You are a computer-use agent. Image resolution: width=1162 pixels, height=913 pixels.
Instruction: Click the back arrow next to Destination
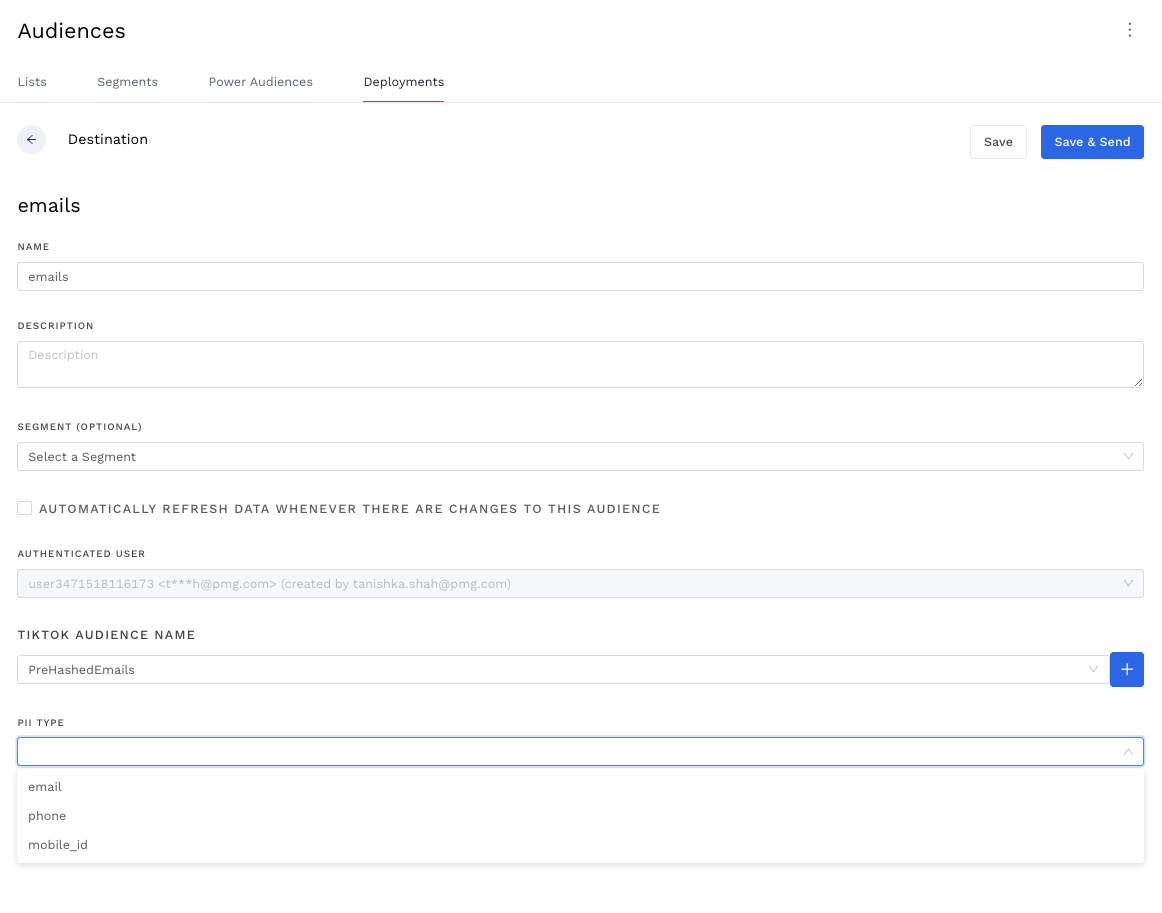click(31, 139)
